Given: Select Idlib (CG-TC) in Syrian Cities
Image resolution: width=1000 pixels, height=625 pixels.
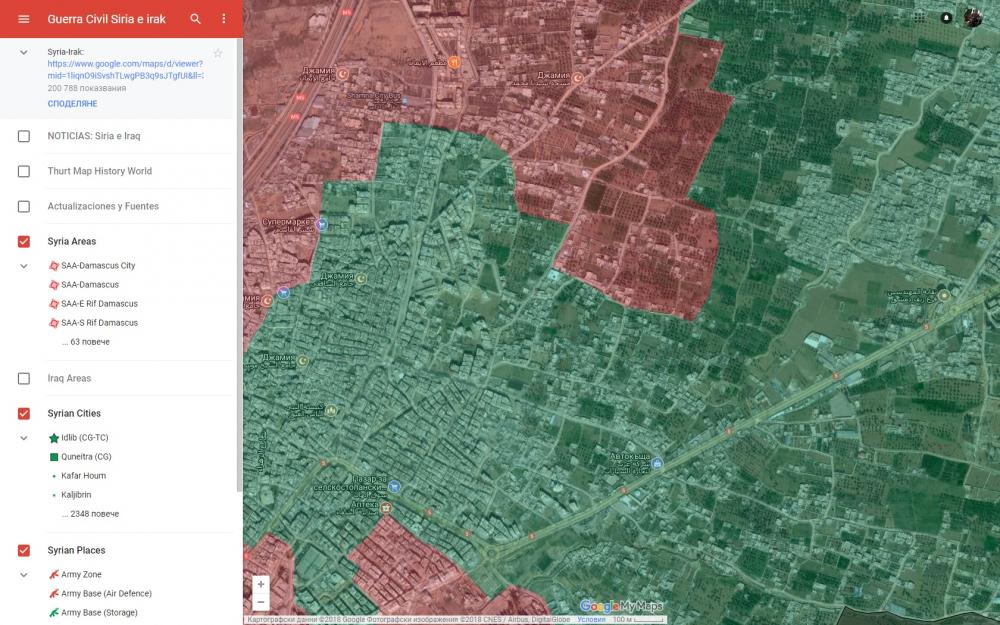Looking at the screenshot, I should click(86, 438).
